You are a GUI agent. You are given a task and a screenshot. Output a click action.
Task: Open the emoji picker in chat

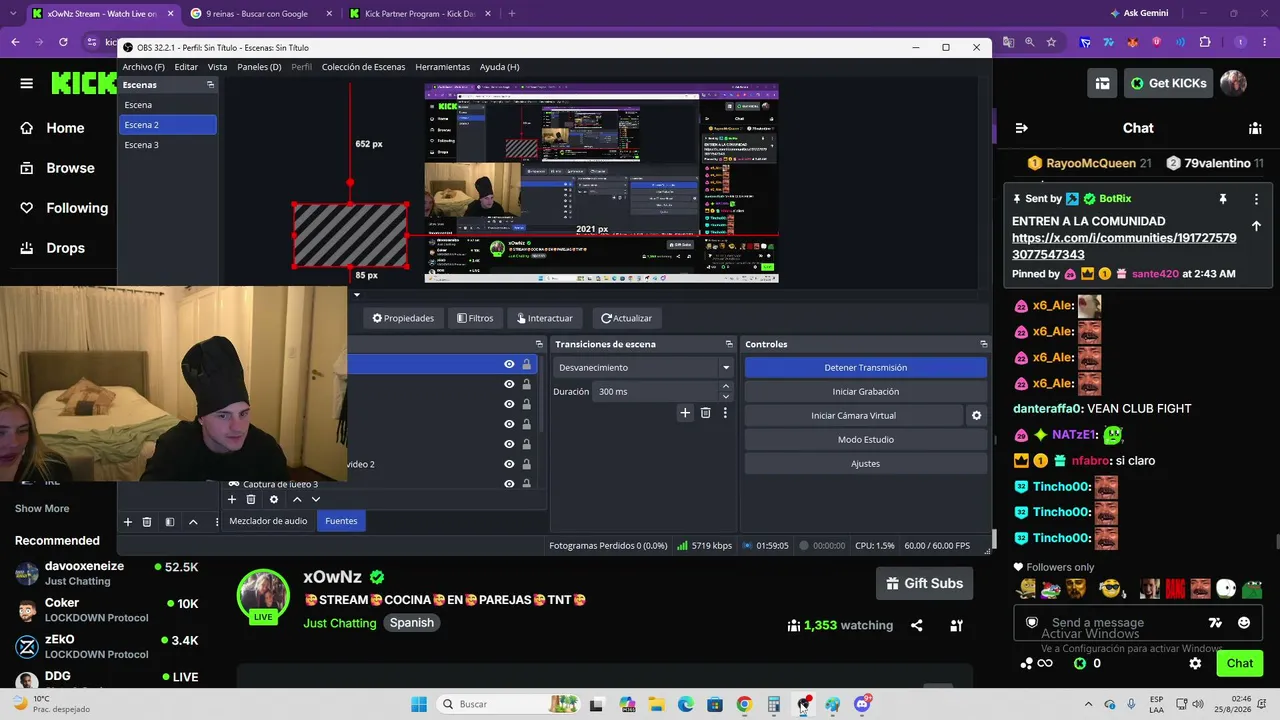coord(1243,622)
